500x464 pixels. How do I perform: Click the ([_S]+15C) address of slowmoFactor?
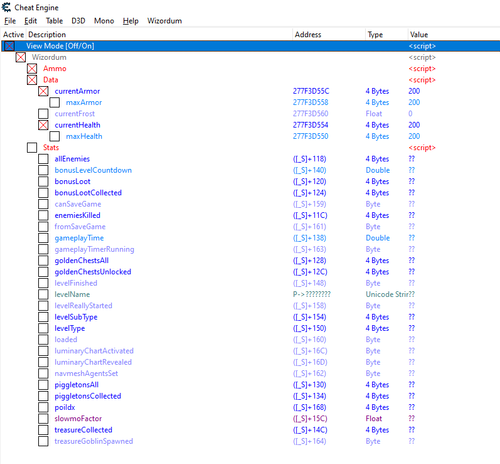[x=310, y=419]
